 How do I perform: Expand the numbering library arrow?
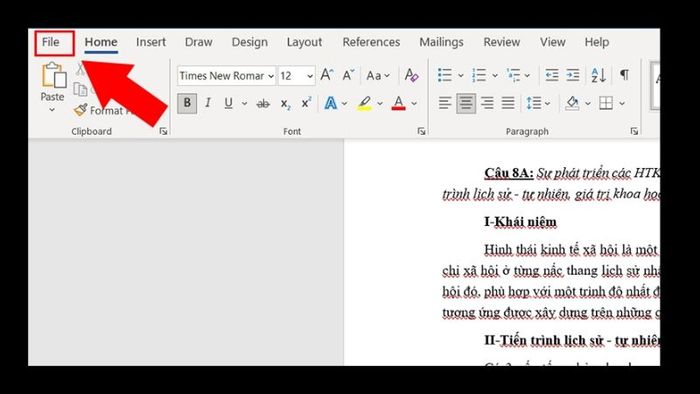click(x=495, y=75)
